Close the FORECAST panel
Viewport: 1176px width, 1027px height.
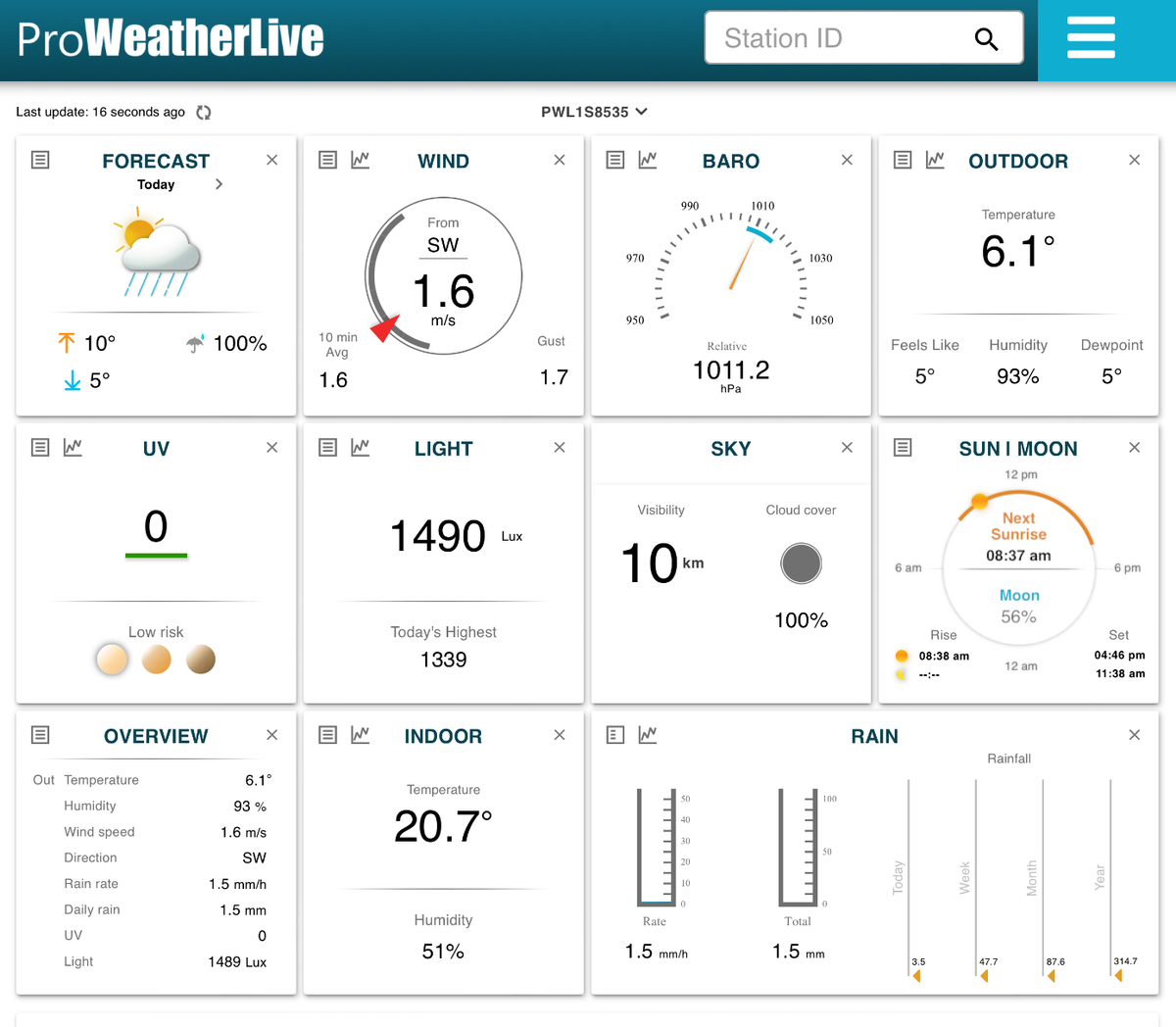pyautogui.click(x=272, y=160)
